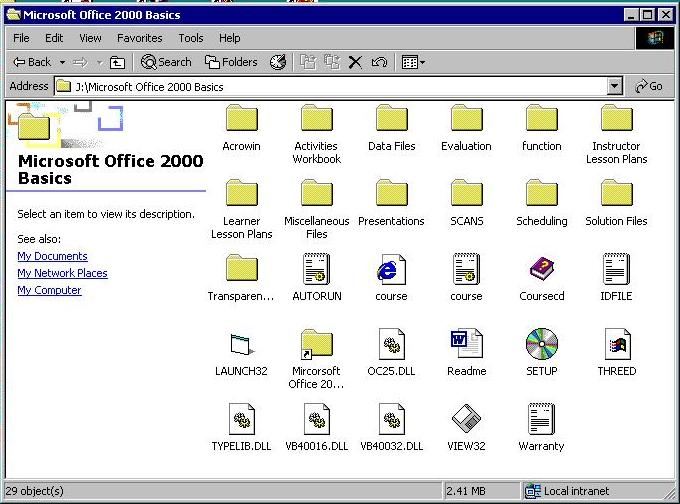
Task: Follow the My Network Places link
Action: [62, 273]
